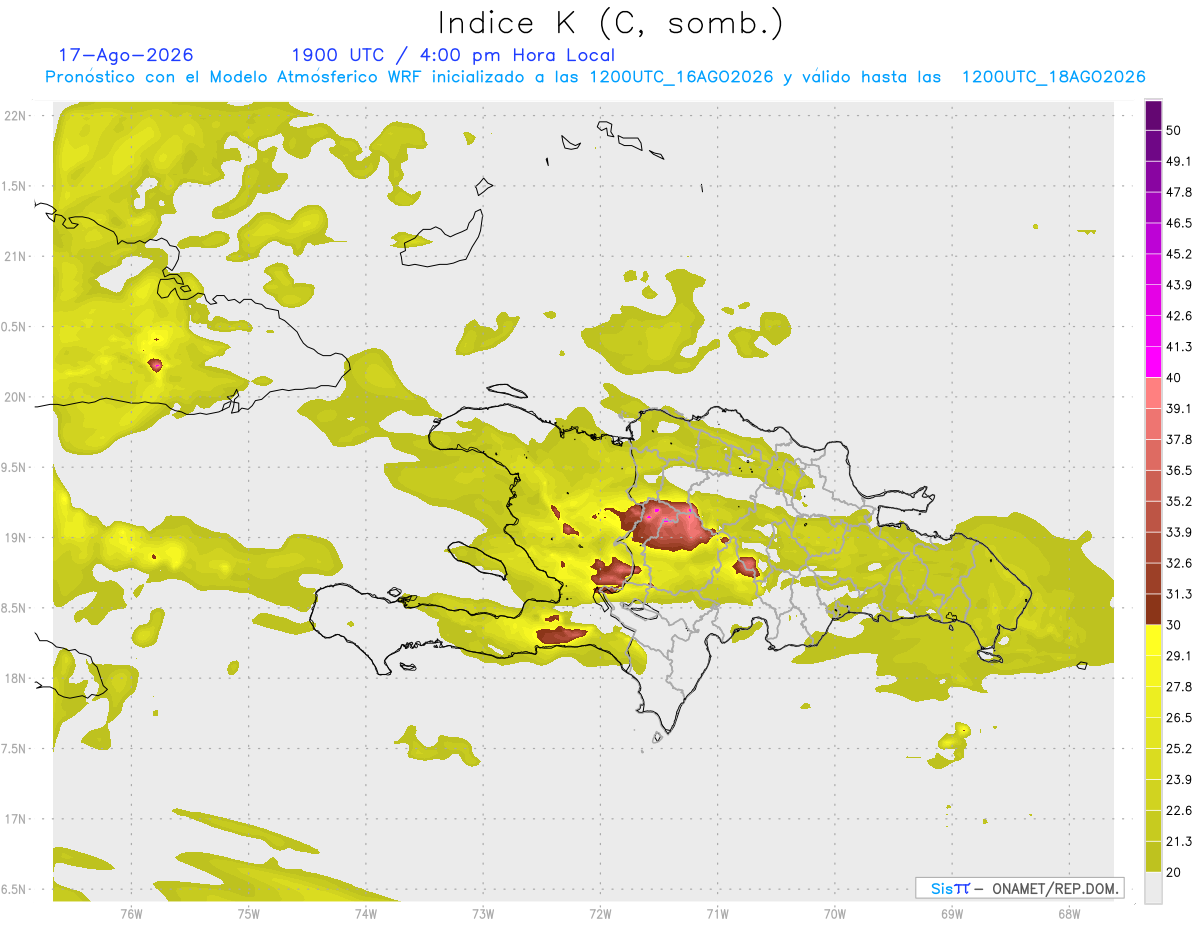Click the colorbar value "40"

tap(1175, 378)
